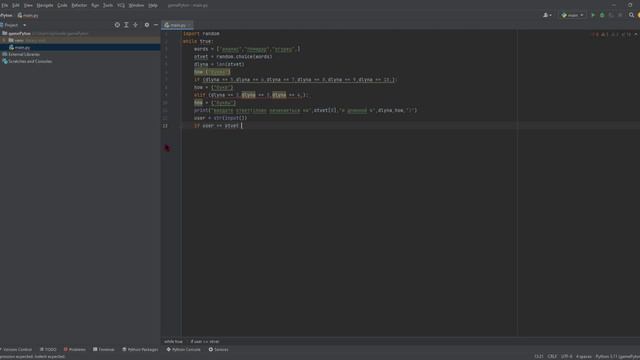Click the 'import random' code line
The width and height of the screenshot is (640, 360).
click(x=201, y=33)
